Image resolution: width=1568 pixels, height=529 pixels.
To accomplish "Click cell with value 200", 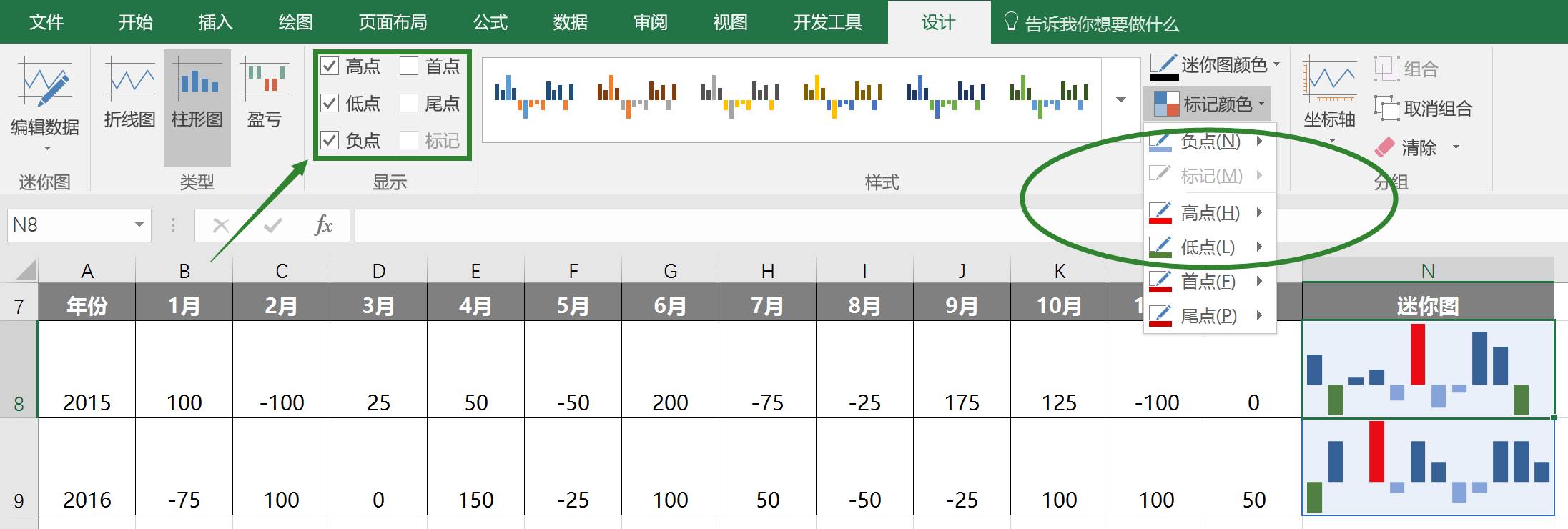I will click(x=670, y=369).
